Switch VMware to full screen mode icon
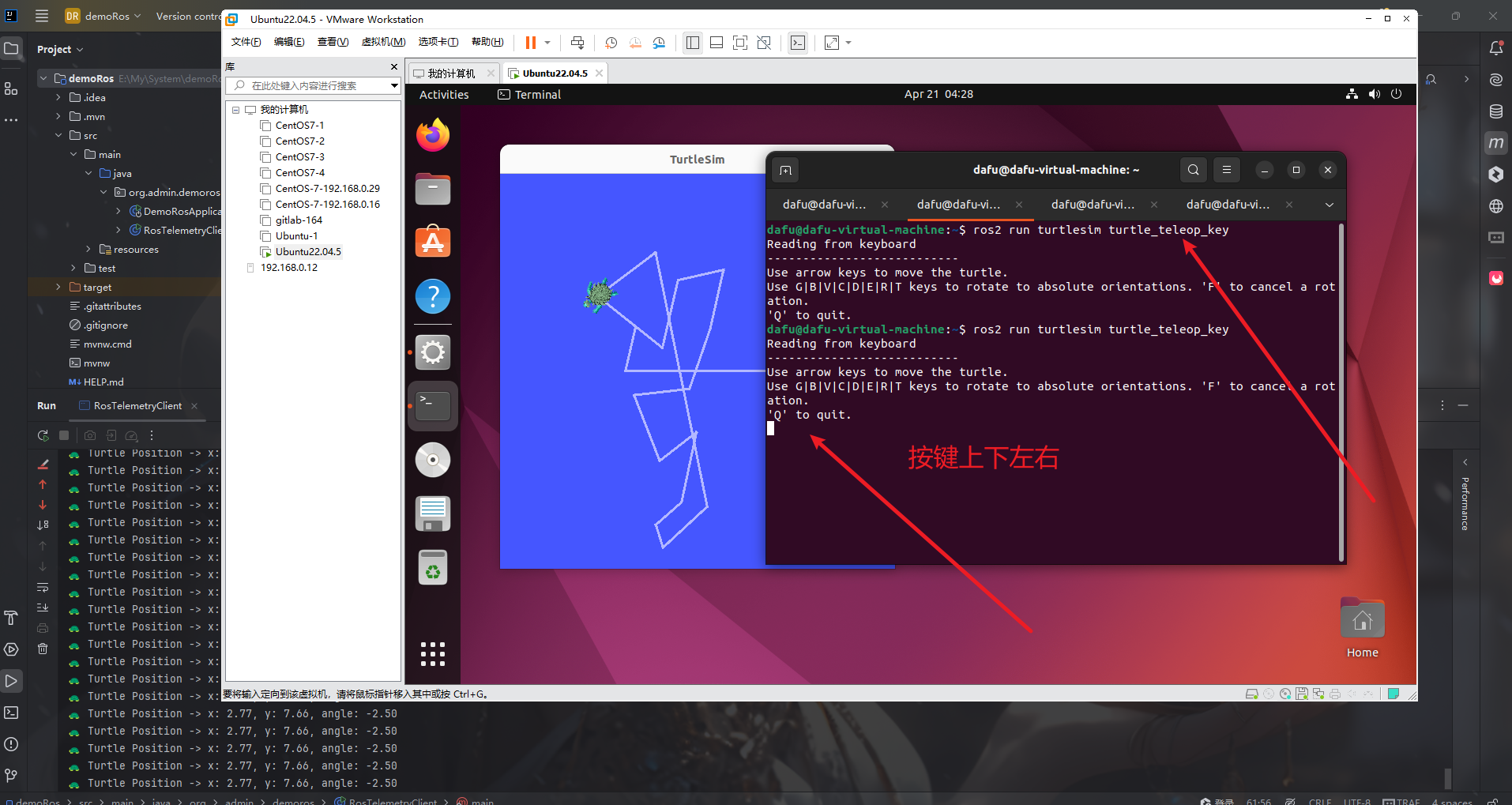This screenshot has width=1512, height=805. (740, 43)
